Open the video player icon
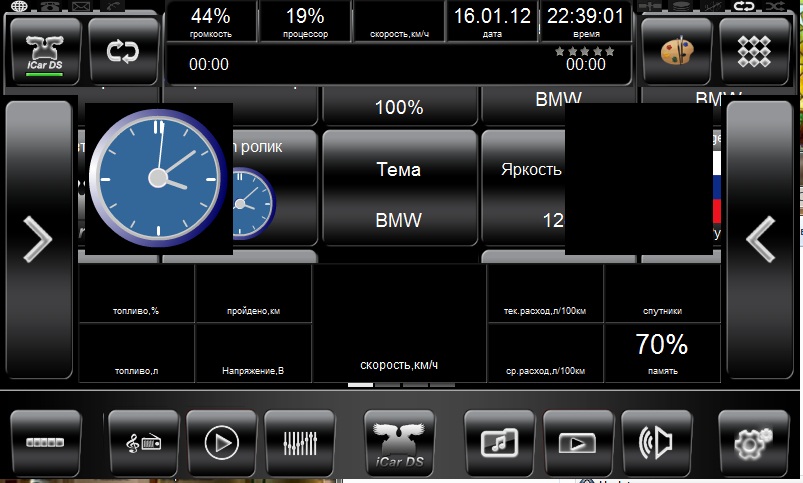The image size is (803, 483). 578,441
